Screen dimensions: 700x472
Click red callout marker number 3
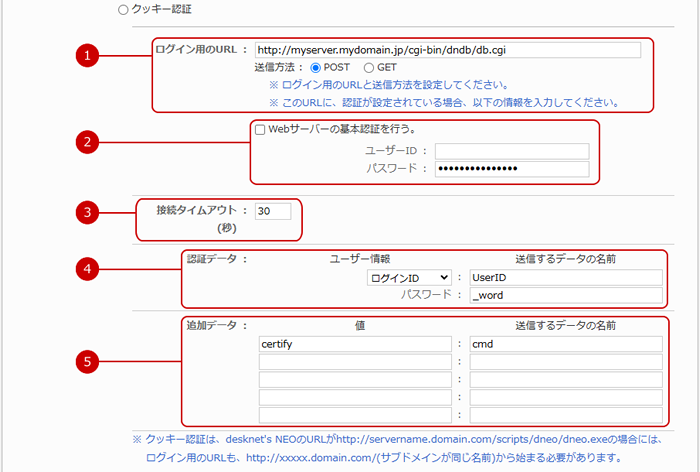(89, 212)
